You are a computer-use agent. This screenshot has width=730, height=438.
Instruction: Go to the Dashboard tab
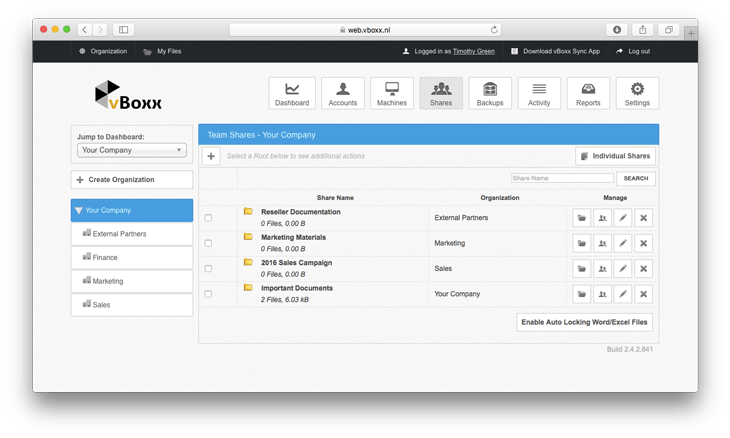click(x=292, y=93)
